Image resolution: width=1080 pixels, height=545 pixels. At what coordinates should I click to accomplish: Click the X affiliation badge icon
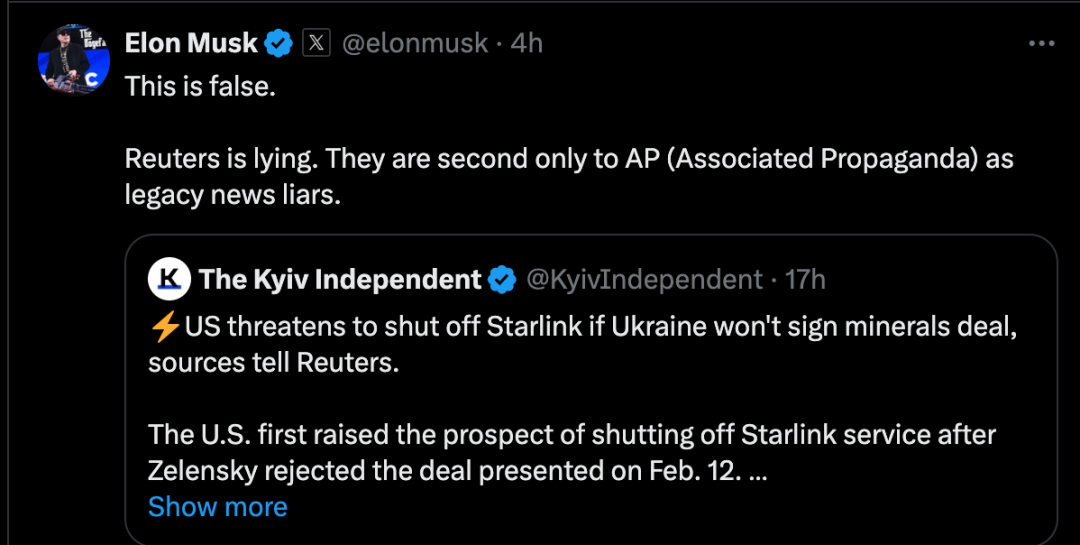316,43
